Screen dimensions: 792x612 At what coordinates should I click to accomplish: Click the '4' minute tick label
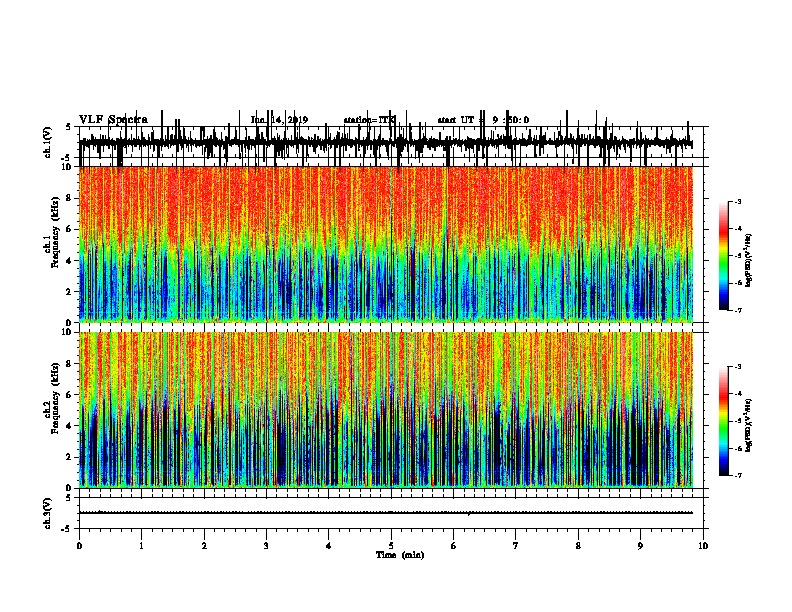(328, 546)
